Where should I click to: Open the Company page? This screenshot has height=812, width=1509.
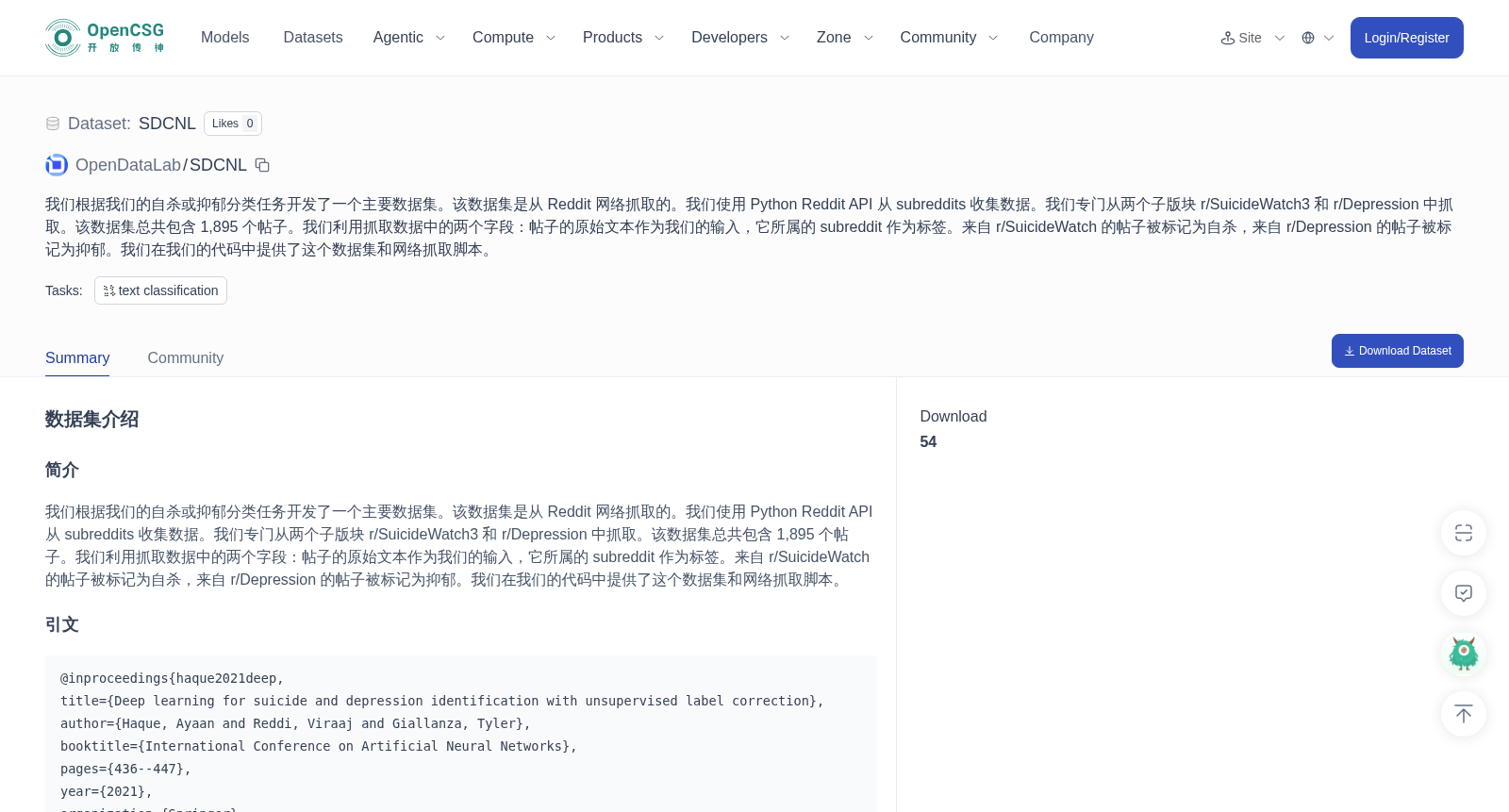click(x=1061, y=38)
